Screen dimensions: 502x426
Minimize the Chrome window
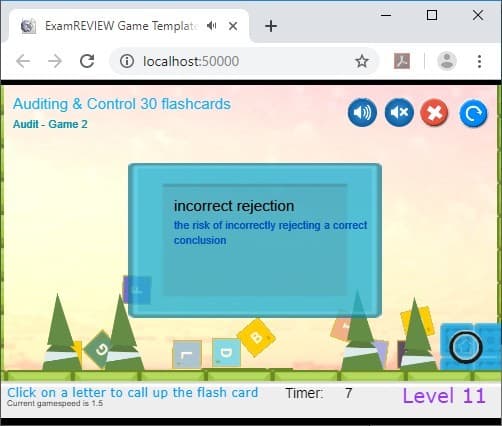pyautogui.click(x=386, y=15)
